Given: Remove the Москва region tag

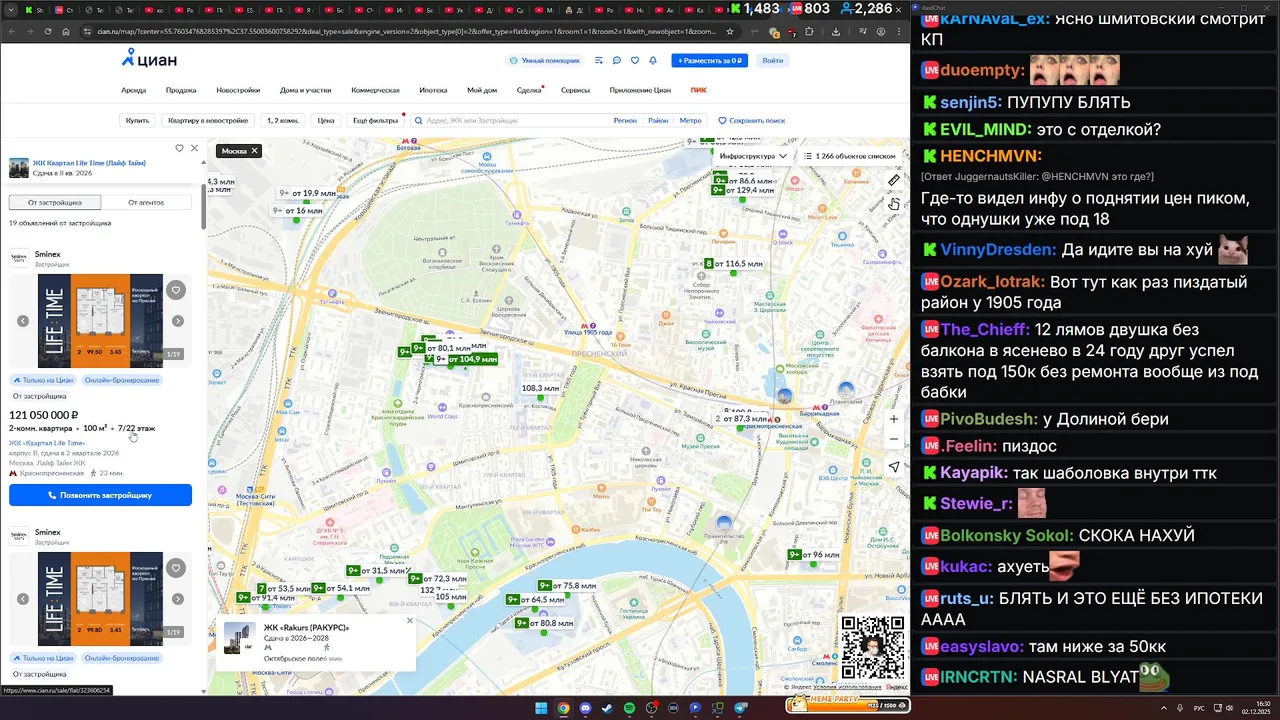Looking at the screenshot, I should (x=254, y=151).
